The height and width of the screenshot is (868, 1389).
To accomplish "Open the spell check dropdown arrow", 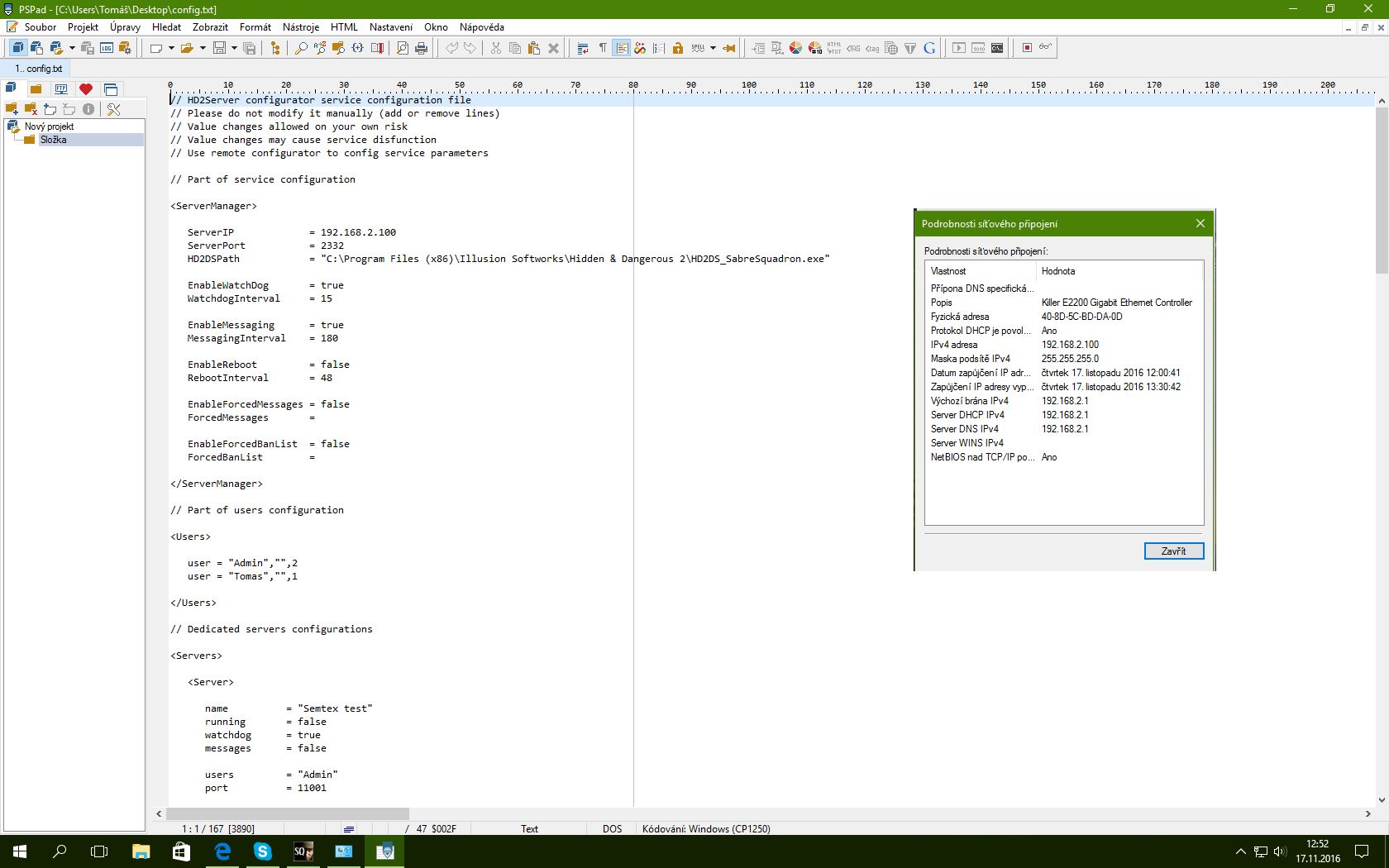I will 713,48.
